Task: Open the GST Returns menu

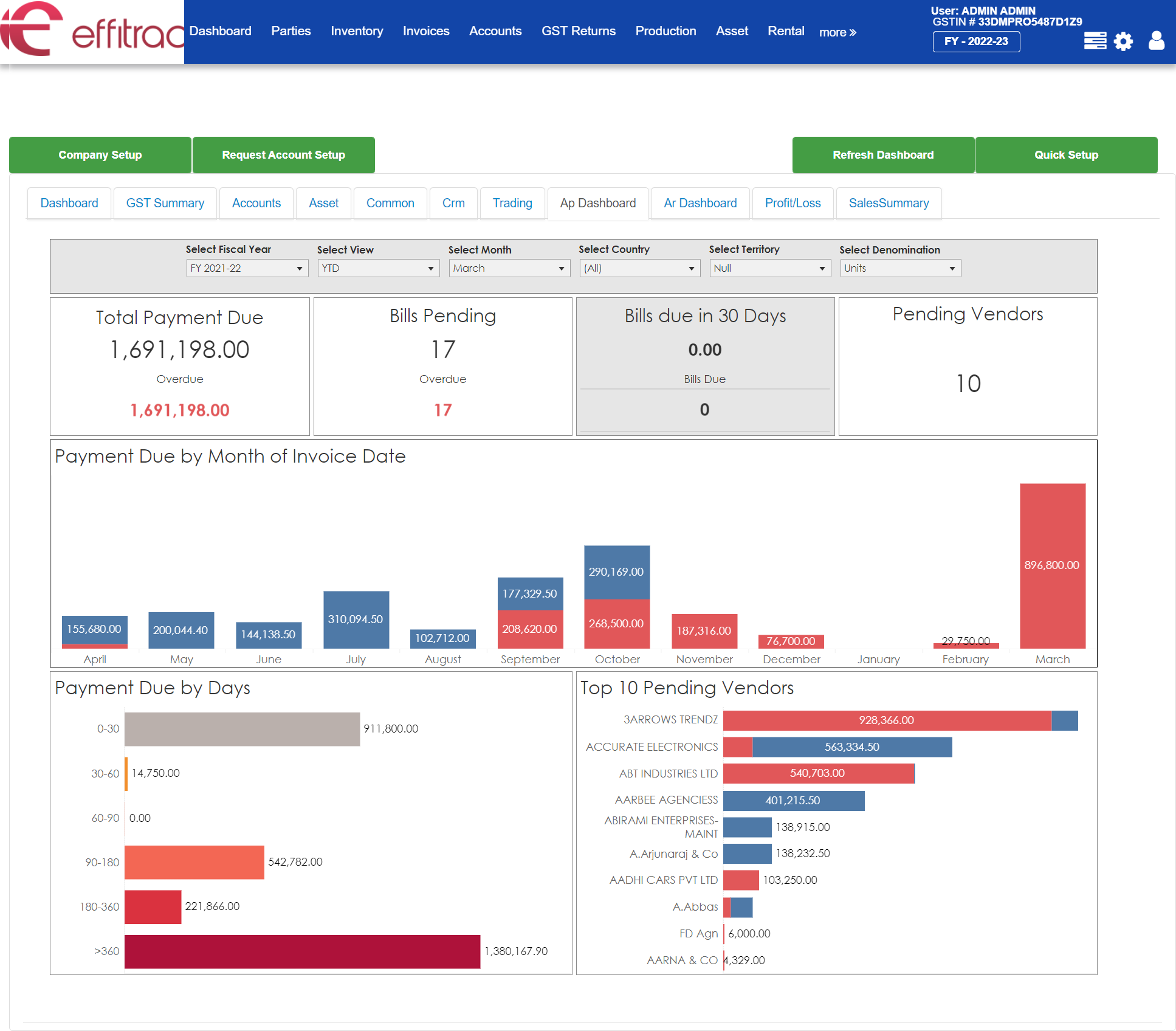Action: click(578, 30)
